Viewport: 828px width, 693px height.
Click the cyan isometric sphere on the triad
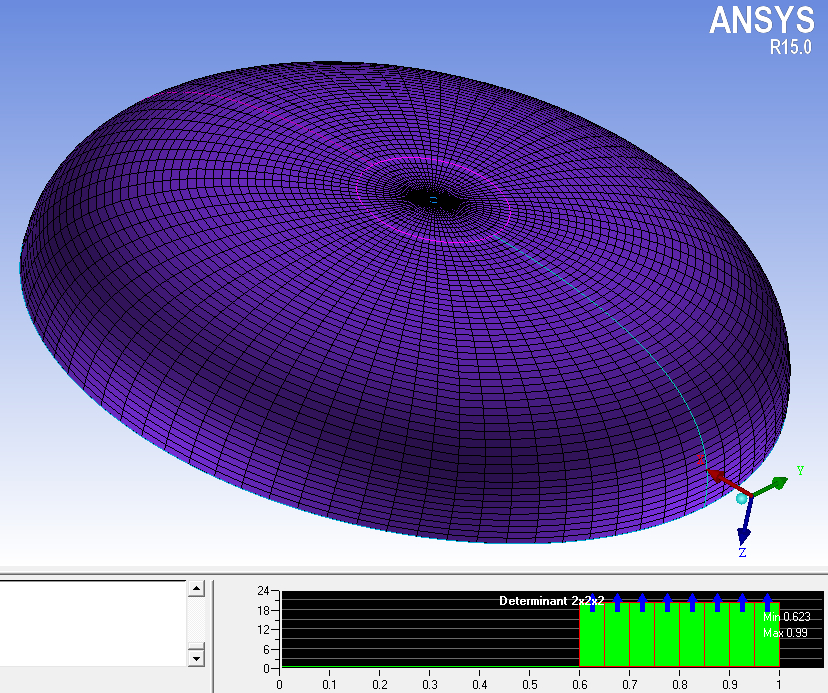[742, 498]
